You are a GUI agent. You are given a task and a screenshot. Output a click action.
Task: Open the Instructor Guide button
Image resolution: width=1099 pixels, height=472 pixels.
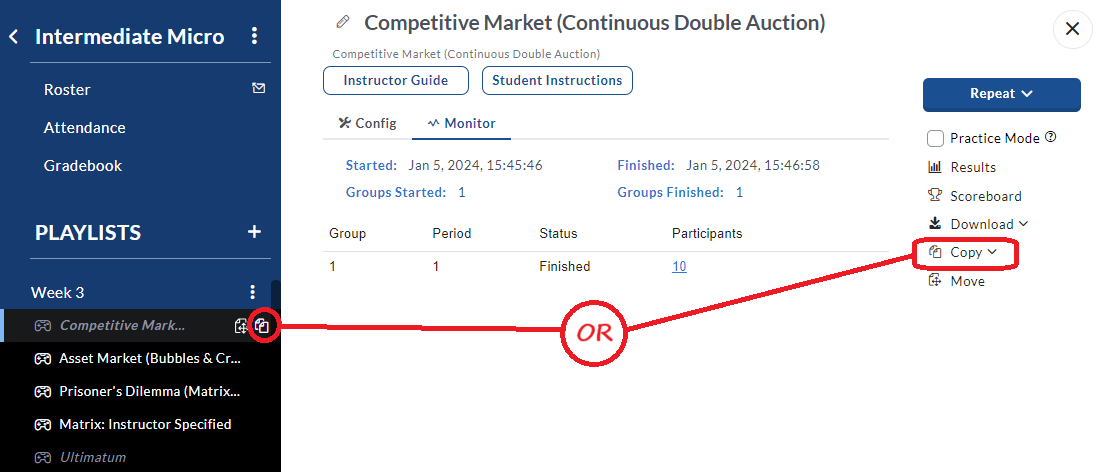(395, 81)
